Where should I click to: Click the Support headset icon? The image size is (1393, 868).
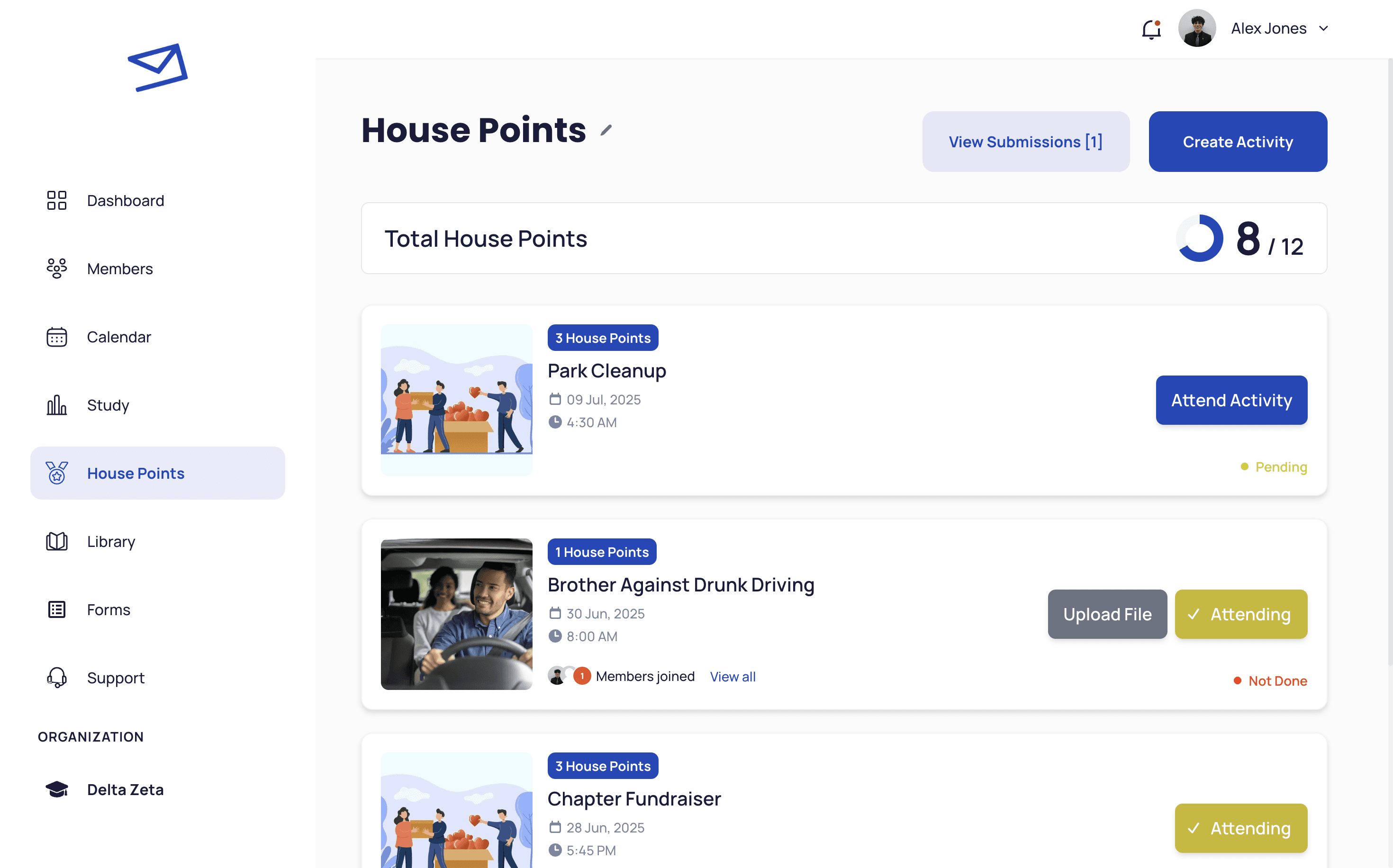pos(56,678)
